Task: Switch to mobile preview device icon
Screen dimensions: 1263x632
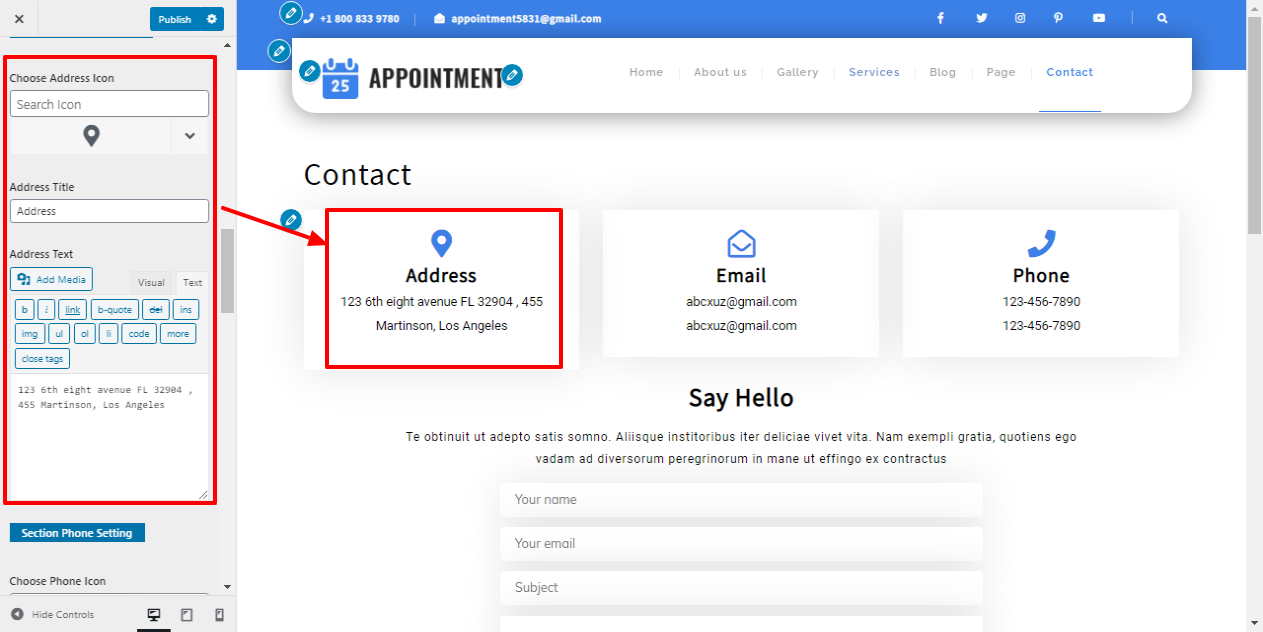Action: 220,614
